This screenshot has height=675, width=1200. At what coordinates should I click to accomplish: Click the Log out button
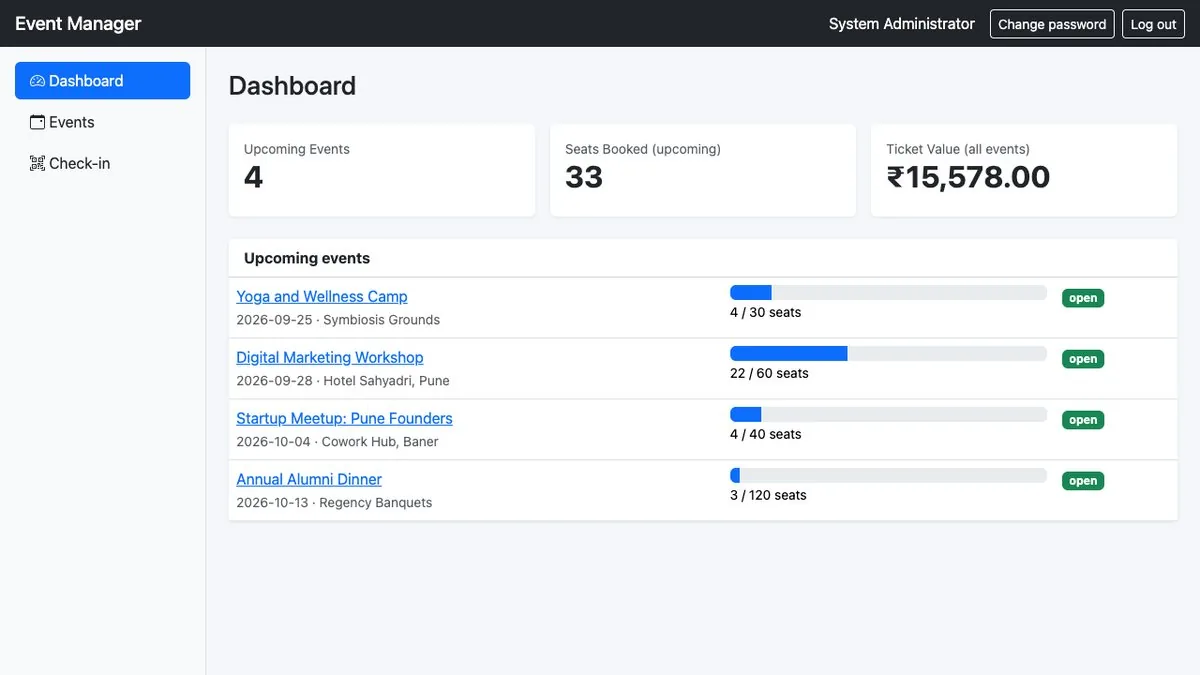tap(1153, 24)
